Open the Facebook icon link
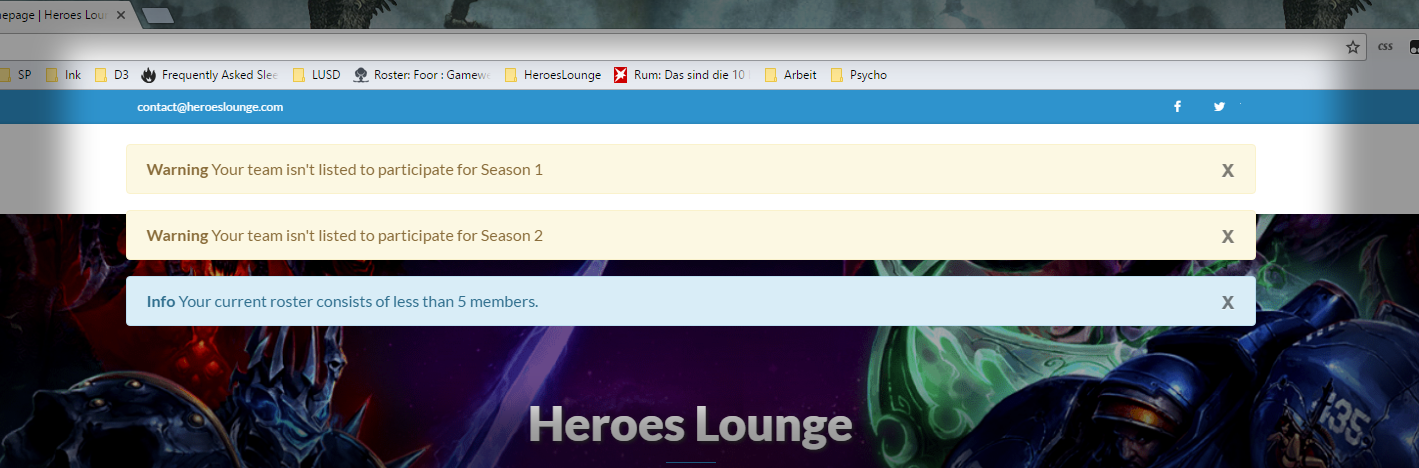Screen dimensions: 1419x468 pyautogui.click(x=1177, y=107)
